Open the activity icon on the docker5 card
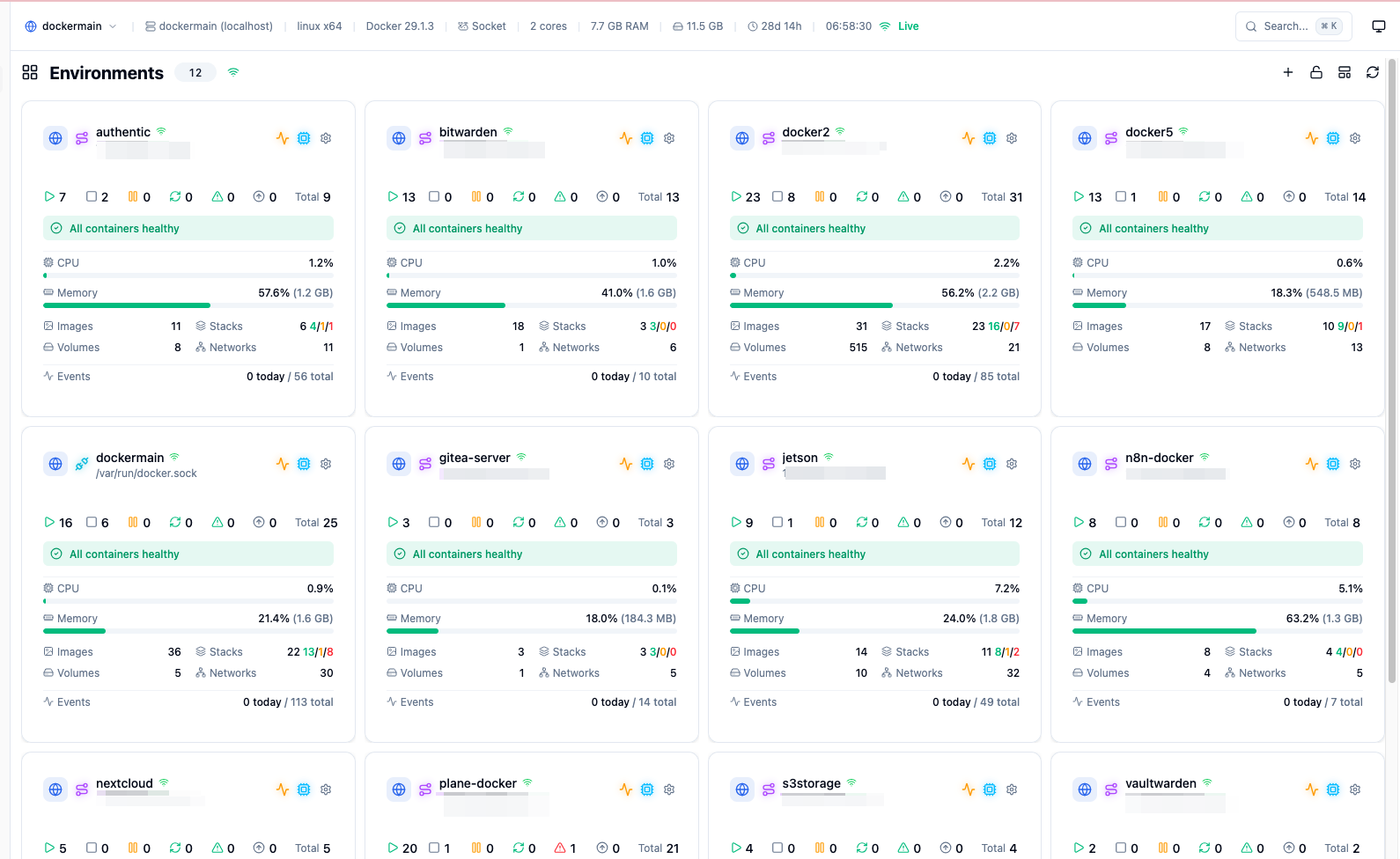 (1312, 138)
